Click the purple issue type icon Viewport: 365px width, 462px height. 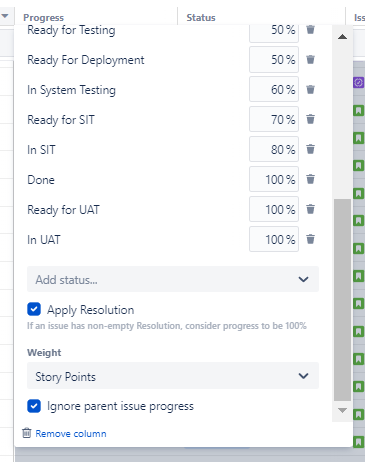tap(358, 82)
